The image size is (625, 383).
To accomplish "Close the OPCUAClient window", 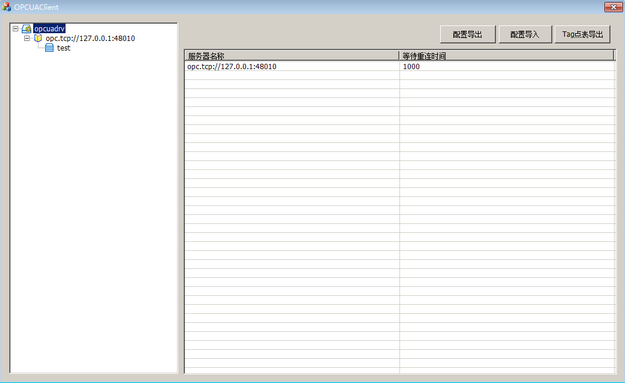I will pyautogui.click(x=613, y=7).
